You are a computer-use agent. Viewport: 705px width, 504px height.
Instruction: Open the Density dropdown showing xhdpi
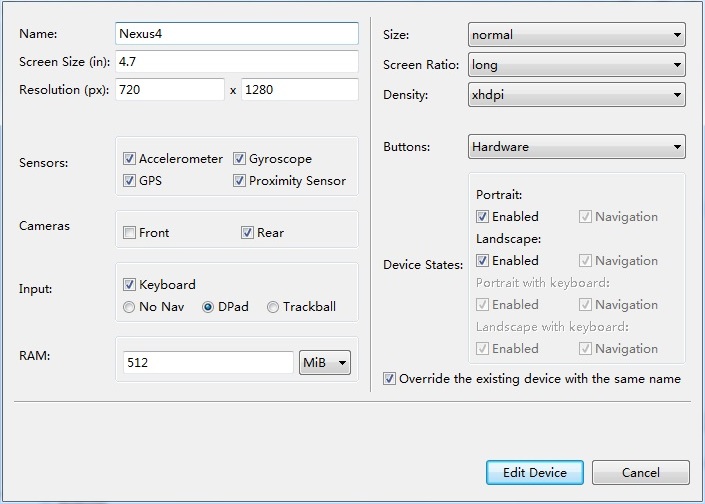click(x=576, y=94)
